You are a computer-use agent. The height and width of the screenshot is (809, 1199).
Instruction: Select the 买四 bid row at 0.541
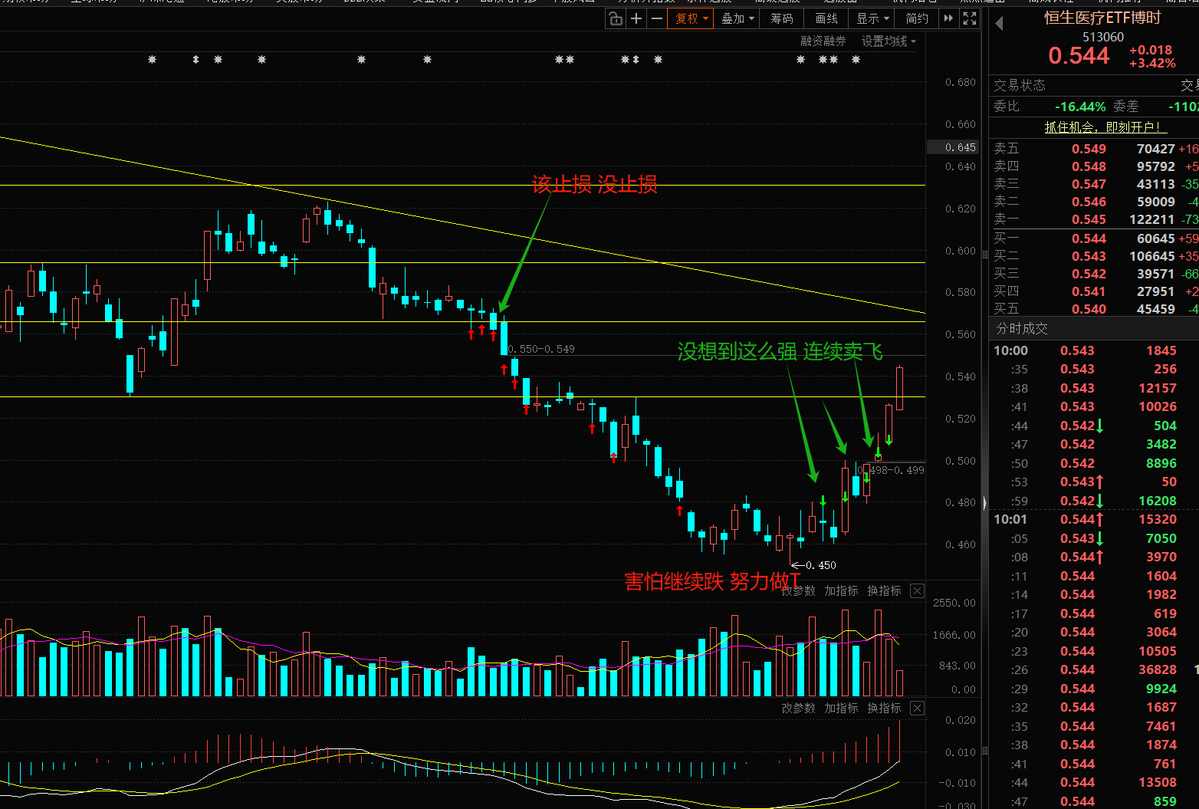pos(1094,291)
